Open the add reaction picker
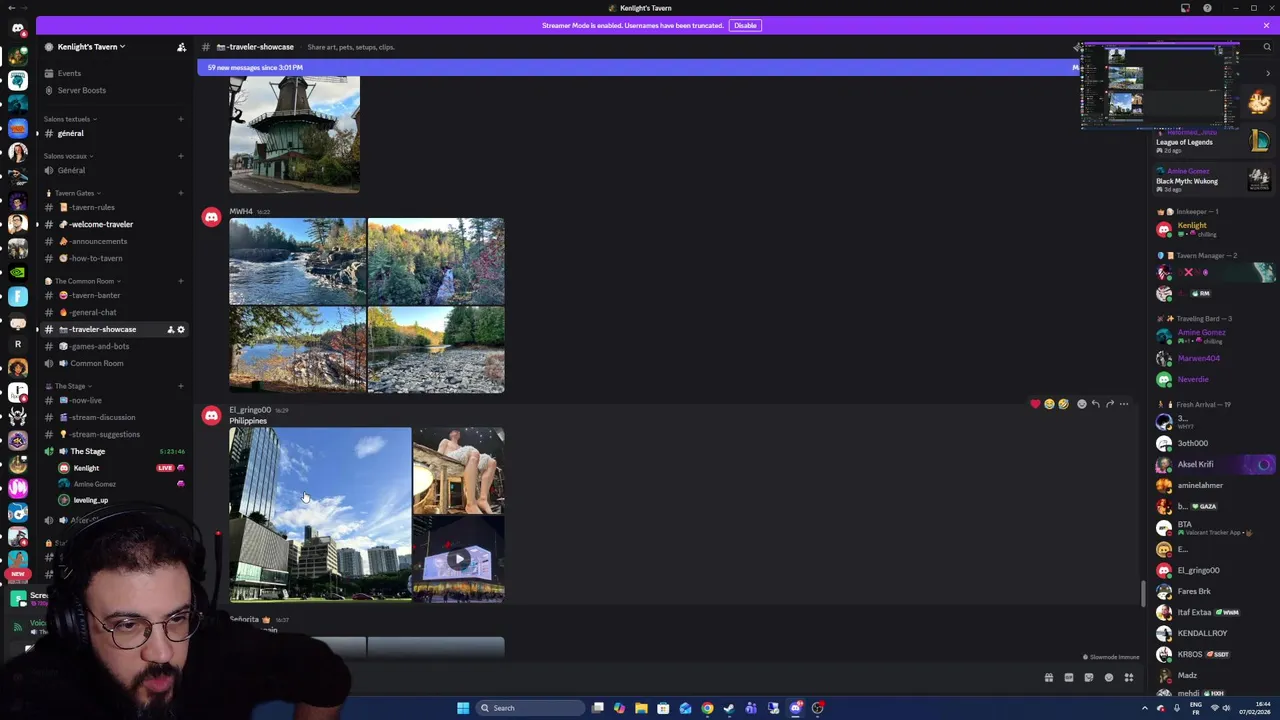Image resolution: width=1280 pixels, height=720 pixels. pos(1081,404)
